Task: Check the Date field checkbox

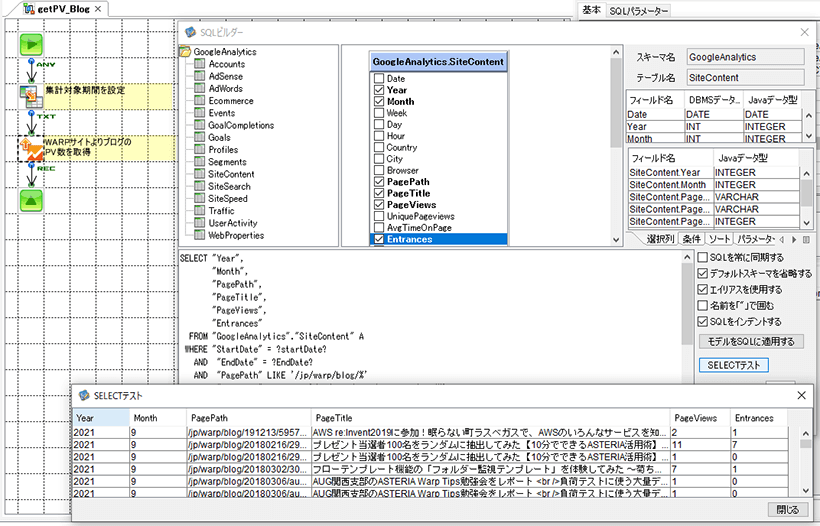Action: 379,78
